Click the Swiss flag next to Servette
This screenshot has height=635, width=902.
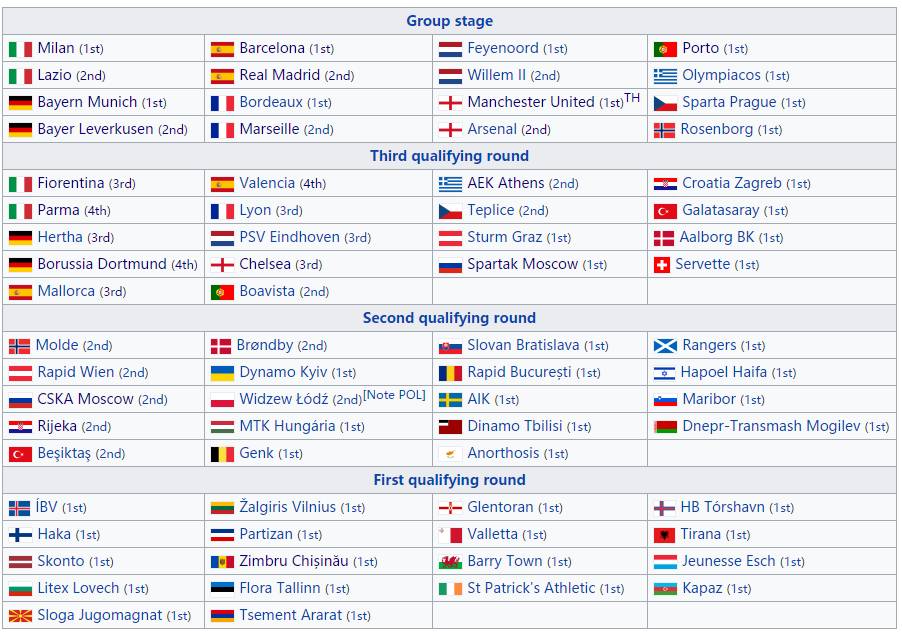661,265
